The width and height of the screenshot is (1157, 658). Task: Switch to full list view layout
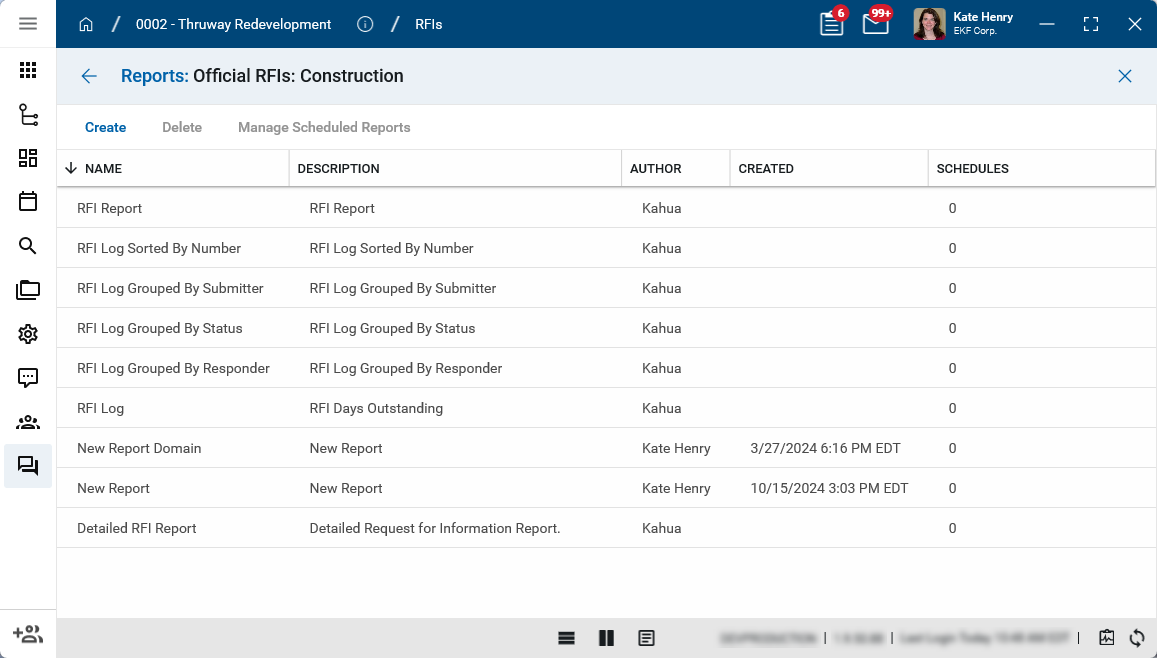(566, 638)
